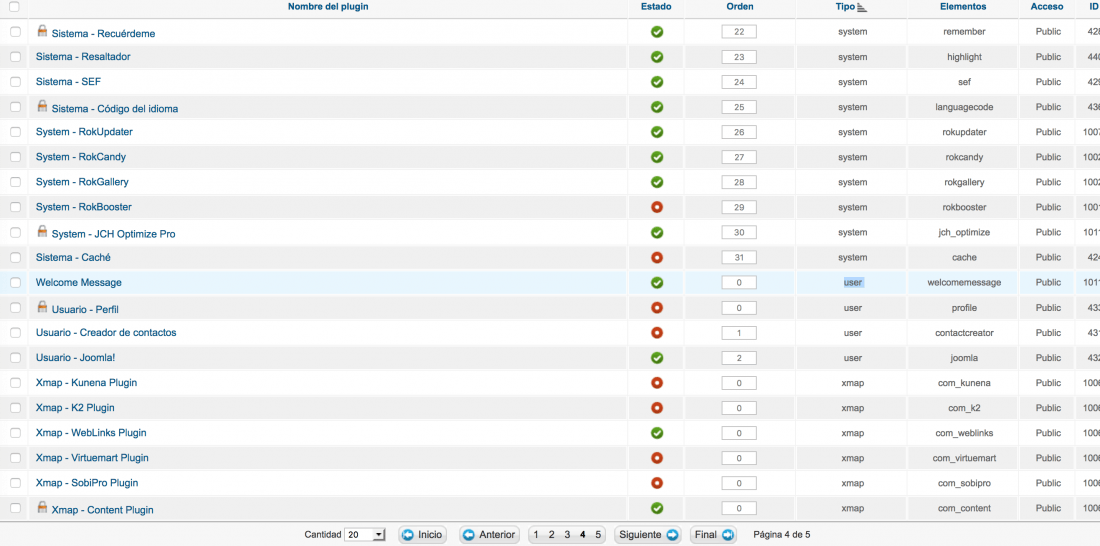Image resolution: width=1100 pixels, height=546 pixels.
Task: Disable Sistema - Resaltador via status icon
Action: 657,57
